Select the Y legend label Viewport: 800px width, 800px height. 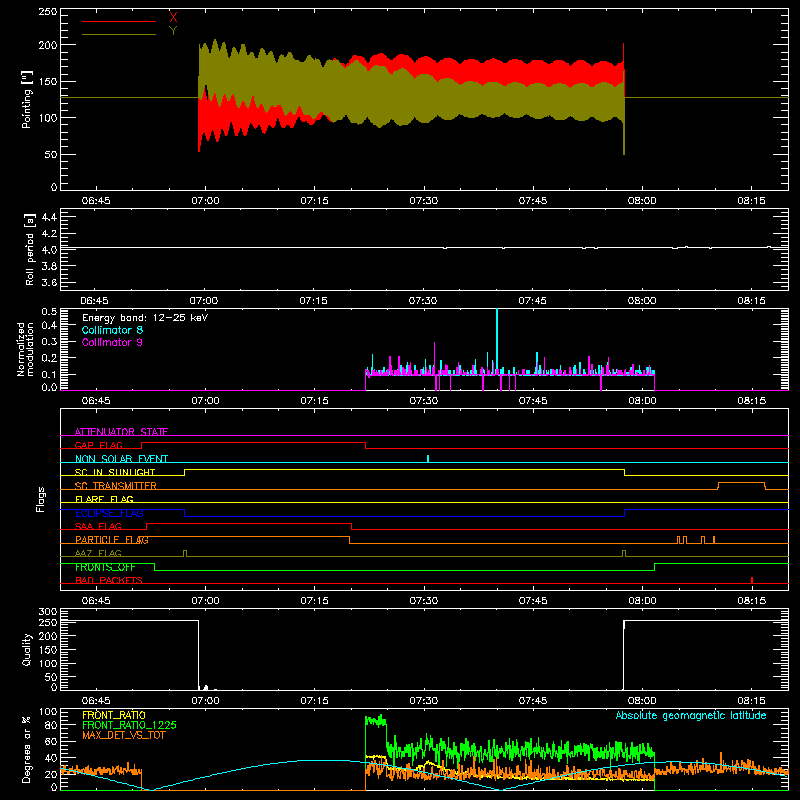tap(173, 31)
